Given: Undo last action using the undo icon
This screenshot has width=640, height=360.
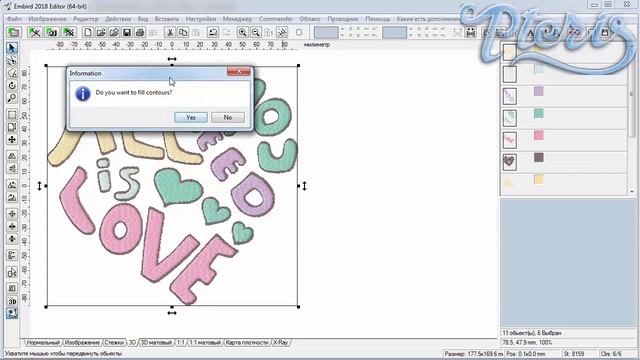Looking at the screenshot, I should 213,32.
